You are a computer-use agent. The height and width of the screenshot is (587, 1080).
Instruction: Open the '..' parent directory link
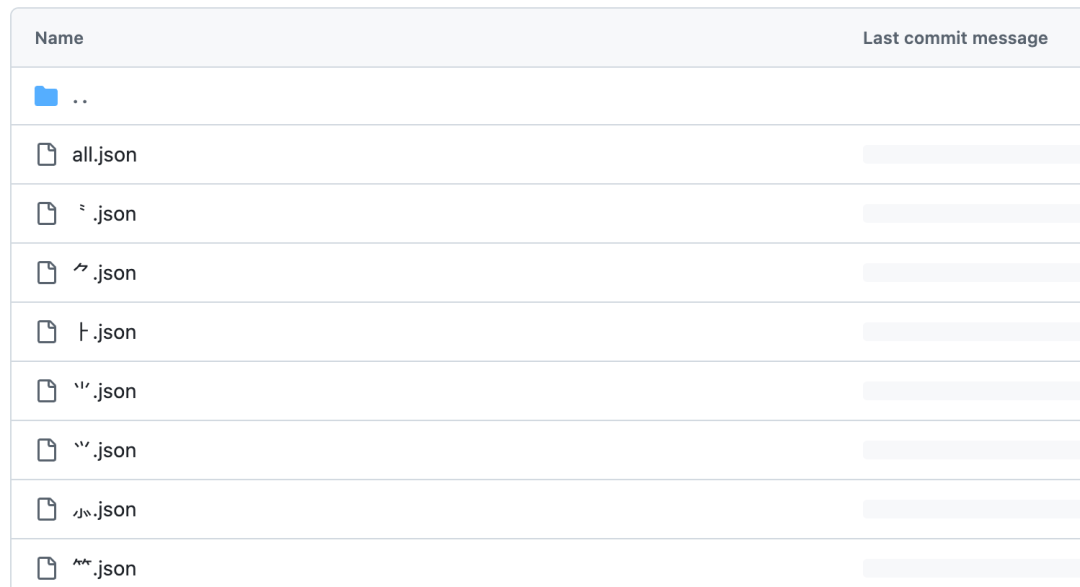[81, 98]
